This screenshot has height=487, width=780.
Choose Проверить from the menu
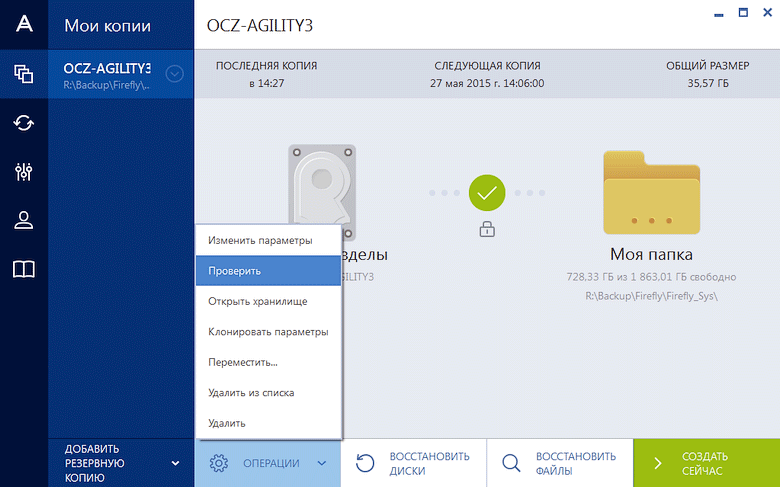[x=268, y=271]
